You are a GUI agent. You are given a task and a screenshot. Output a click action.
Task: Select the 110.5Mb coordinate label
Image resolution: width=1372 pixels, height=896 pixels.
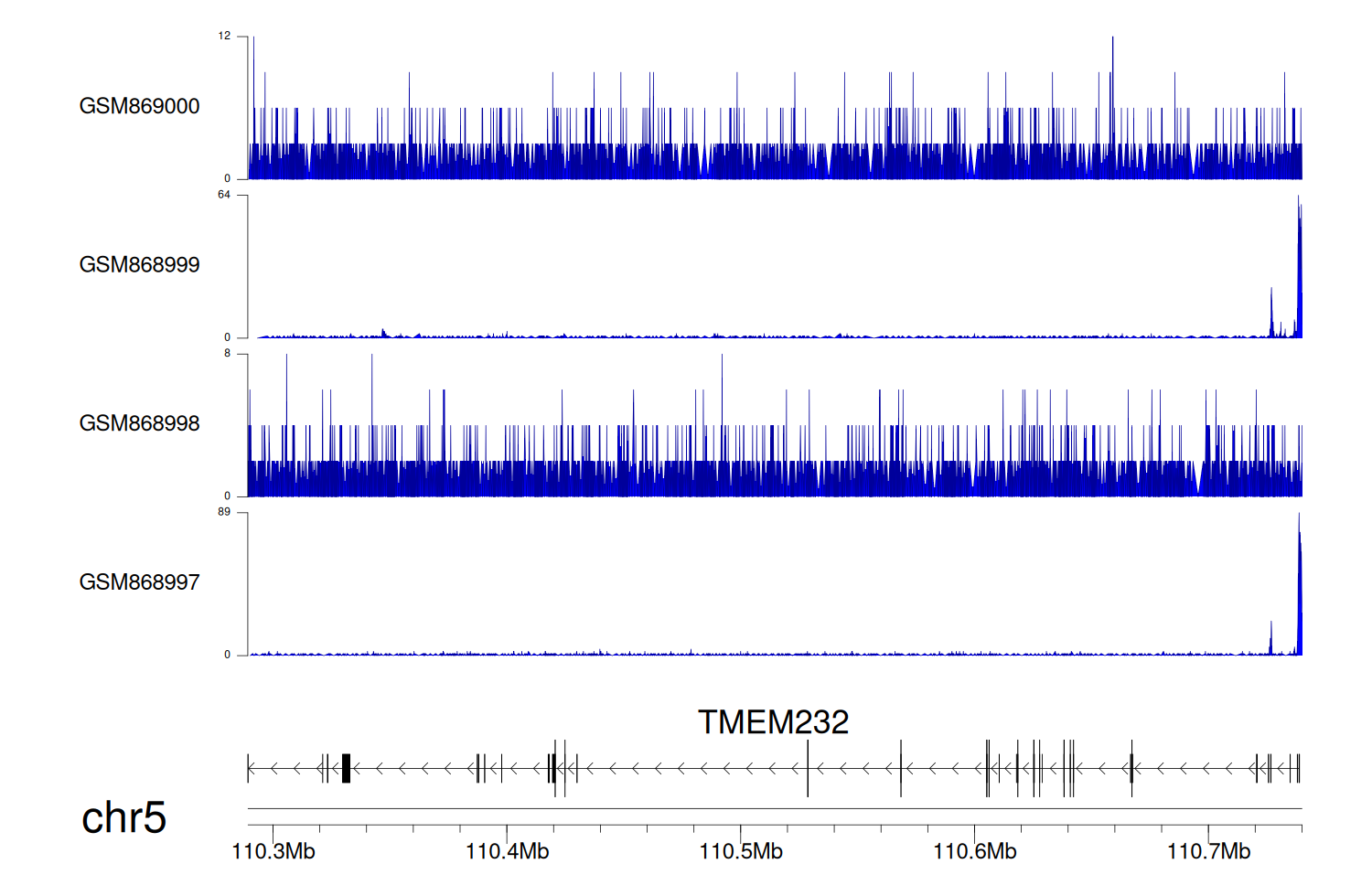click(741, 851)
